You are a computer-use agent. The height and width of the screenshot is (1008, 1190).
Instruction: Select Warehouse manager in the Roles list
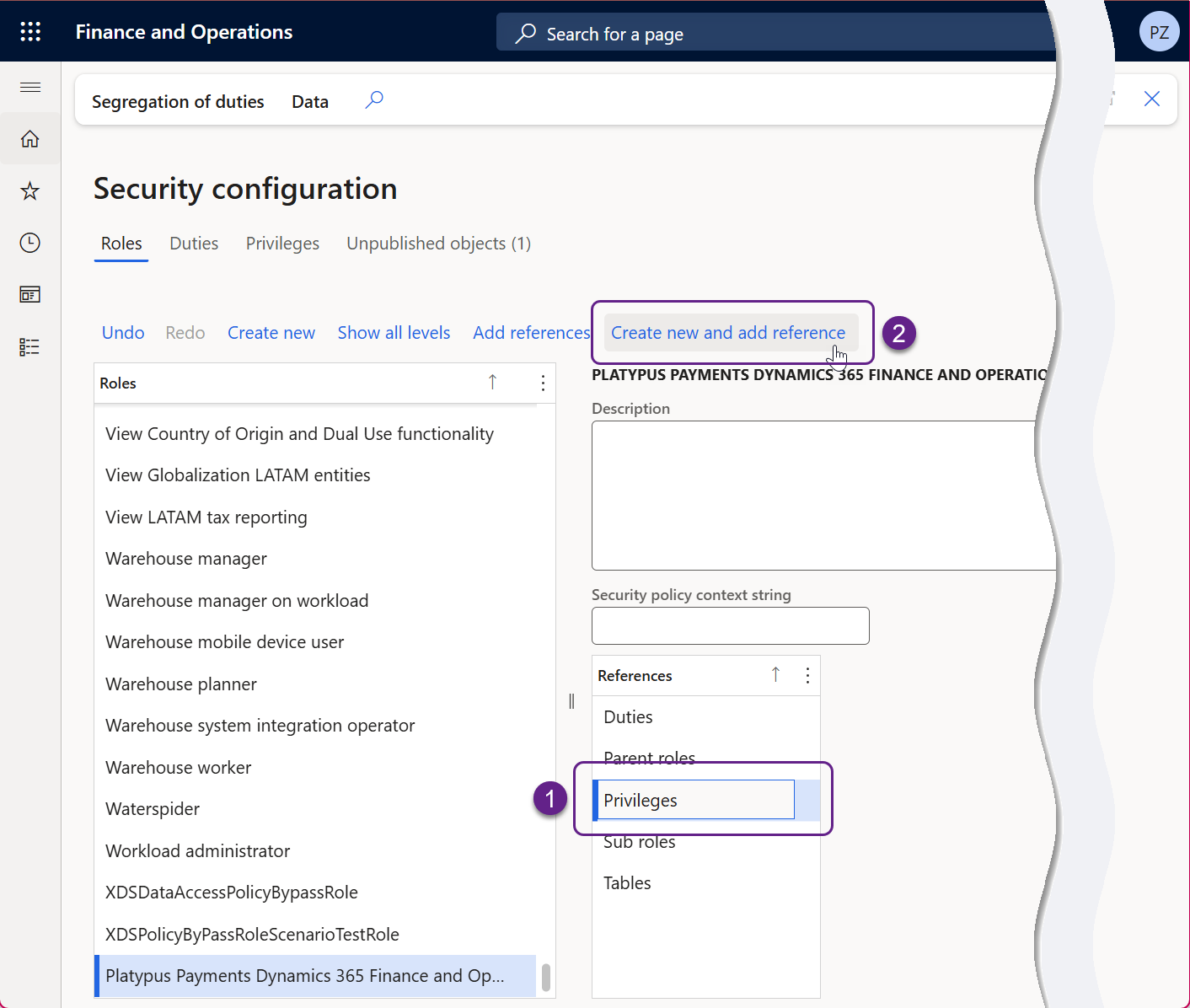coord(186,559)
